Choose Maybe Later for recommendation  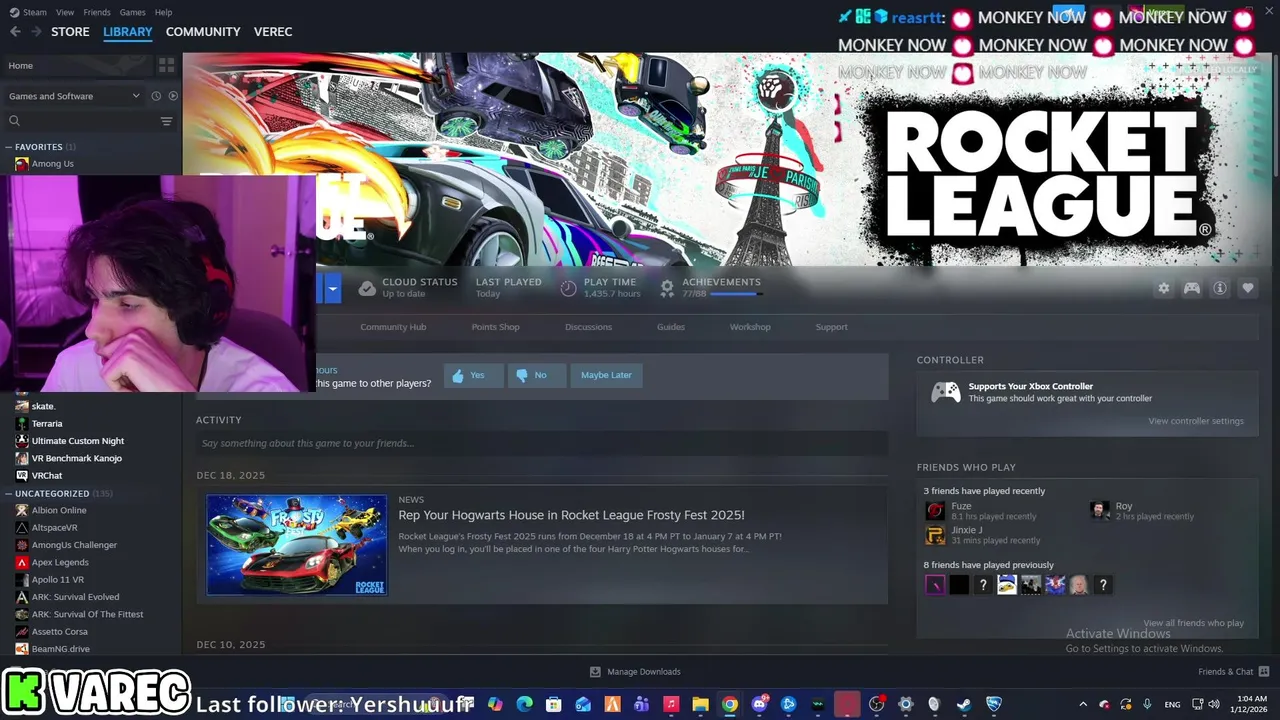pyautogui.click(x=606, y=375)
